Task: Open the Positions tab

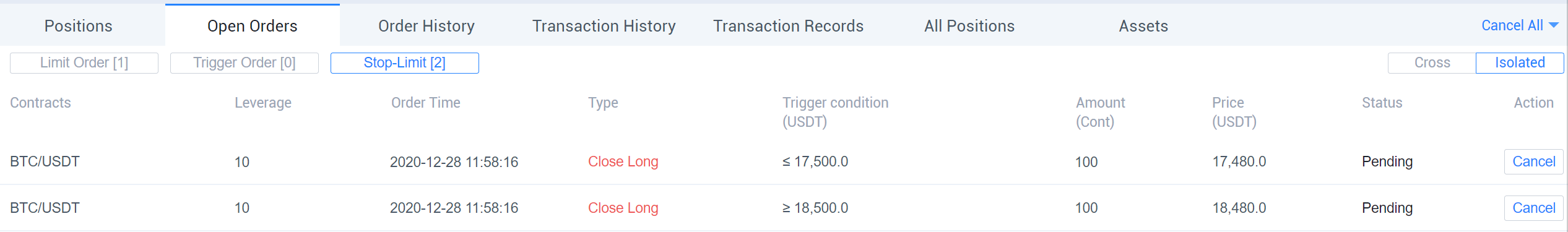Action: pos(79,26)
